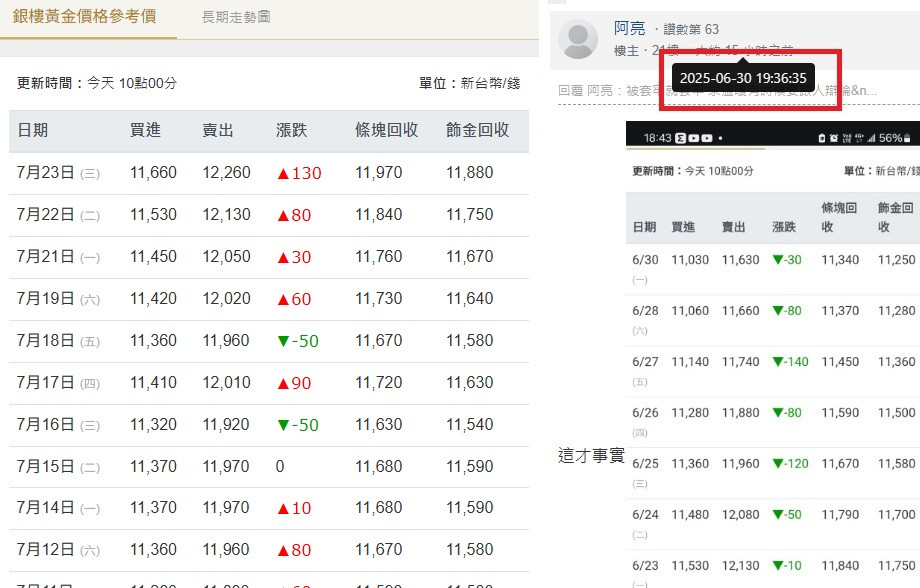Click the 18:43 phone clock in screenshot
This screenshot has width=920, height=588.
pyautogui.click(x=657, y=138)
